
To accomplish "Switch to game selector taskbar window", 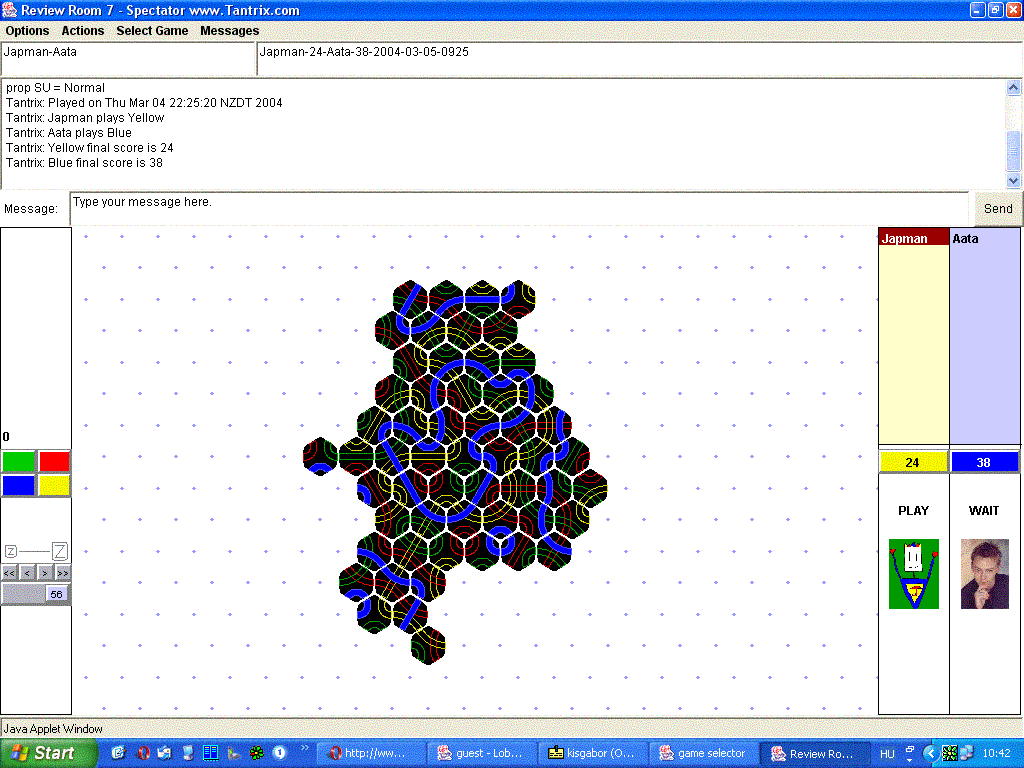I will (704, 753).
